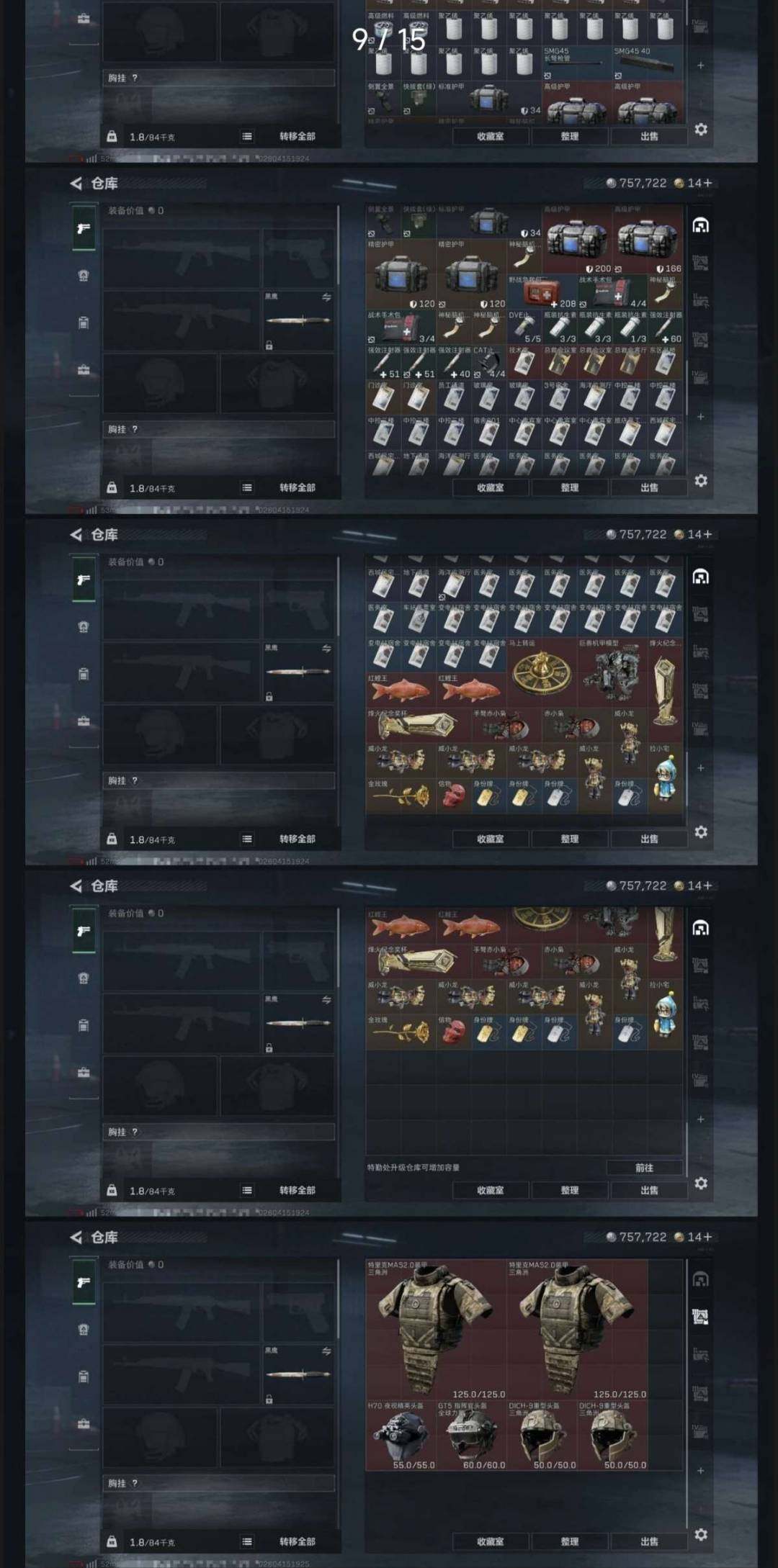
Task: Select the red field medkit showing 208
Action: coord(542,292)
